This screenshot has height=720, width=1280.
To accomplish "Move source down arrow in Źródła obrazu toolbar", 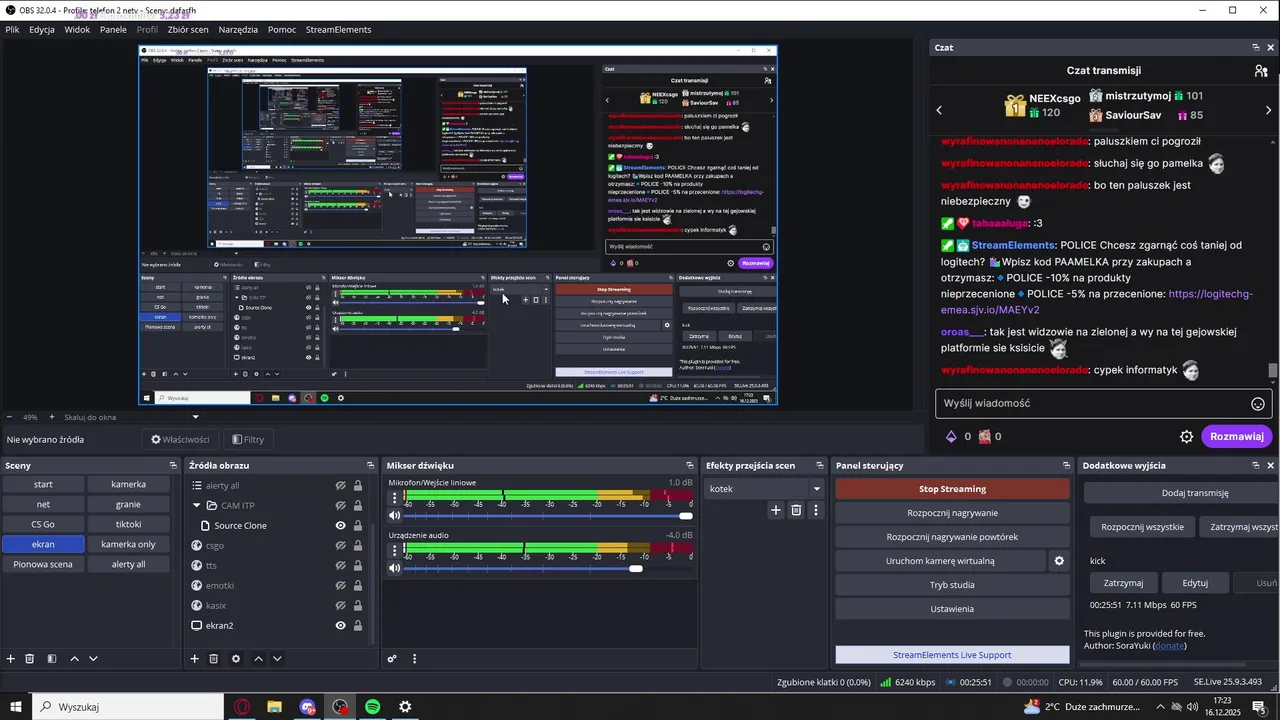I will point(277,659).
